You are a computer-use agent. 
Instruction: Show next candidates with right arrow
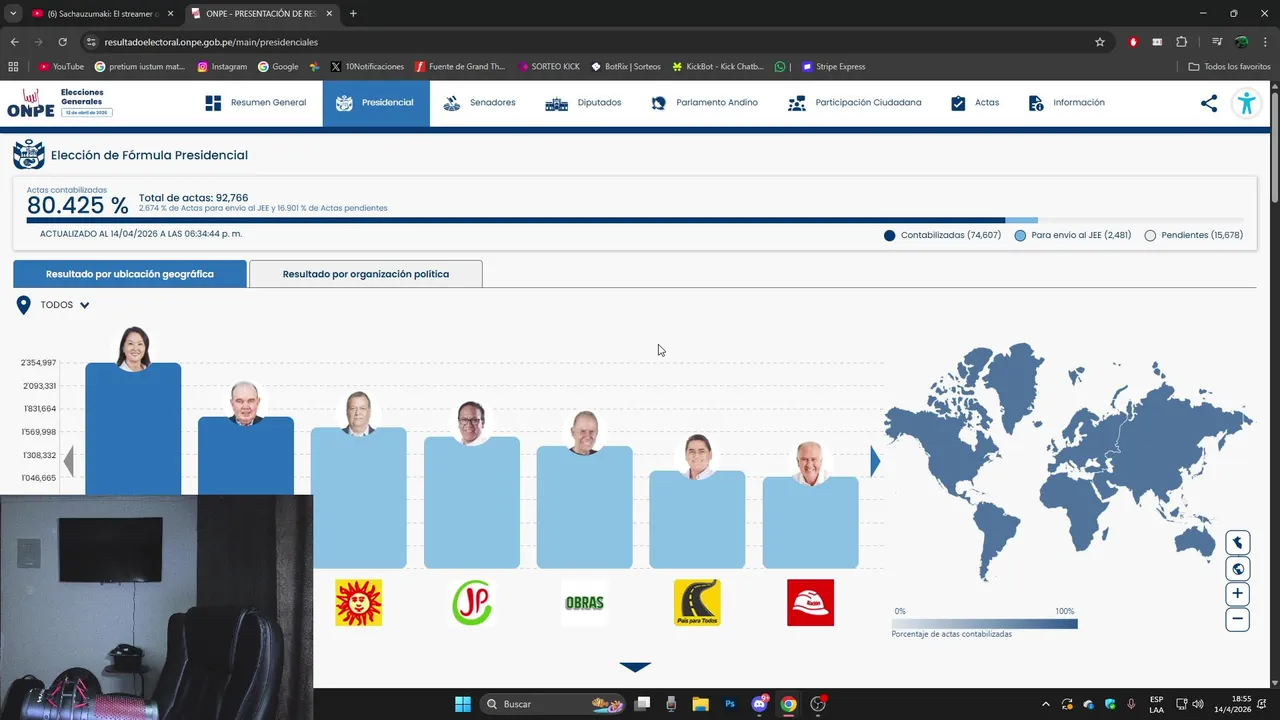coord(875,461)
